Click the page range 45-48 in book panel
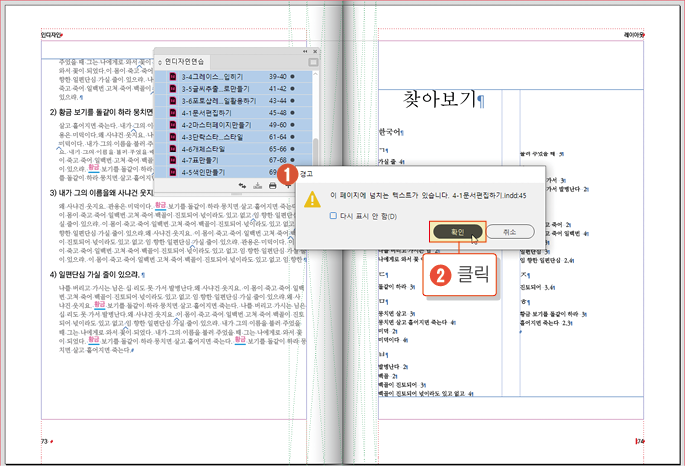Screen dimensions: 685x466 (x=278, y=113)
